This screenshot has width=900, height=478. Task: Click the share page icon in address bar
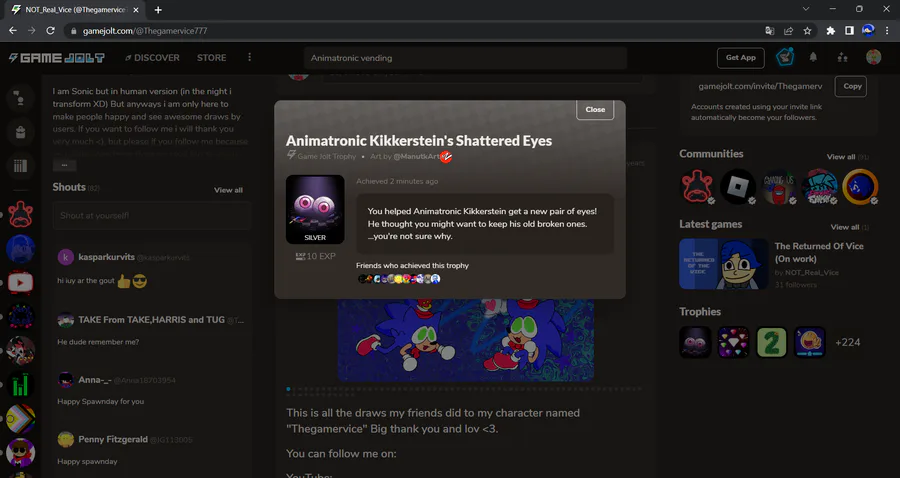[x=788, y=31]
